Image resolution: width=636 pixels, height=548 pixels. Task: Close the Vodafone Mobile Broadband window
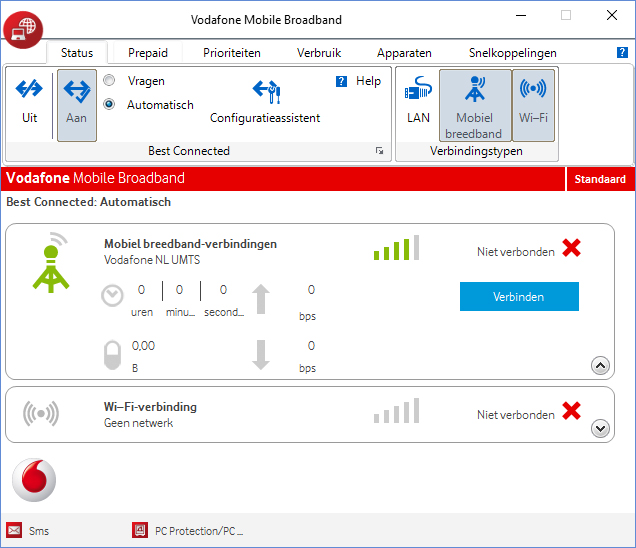[612, 15]
